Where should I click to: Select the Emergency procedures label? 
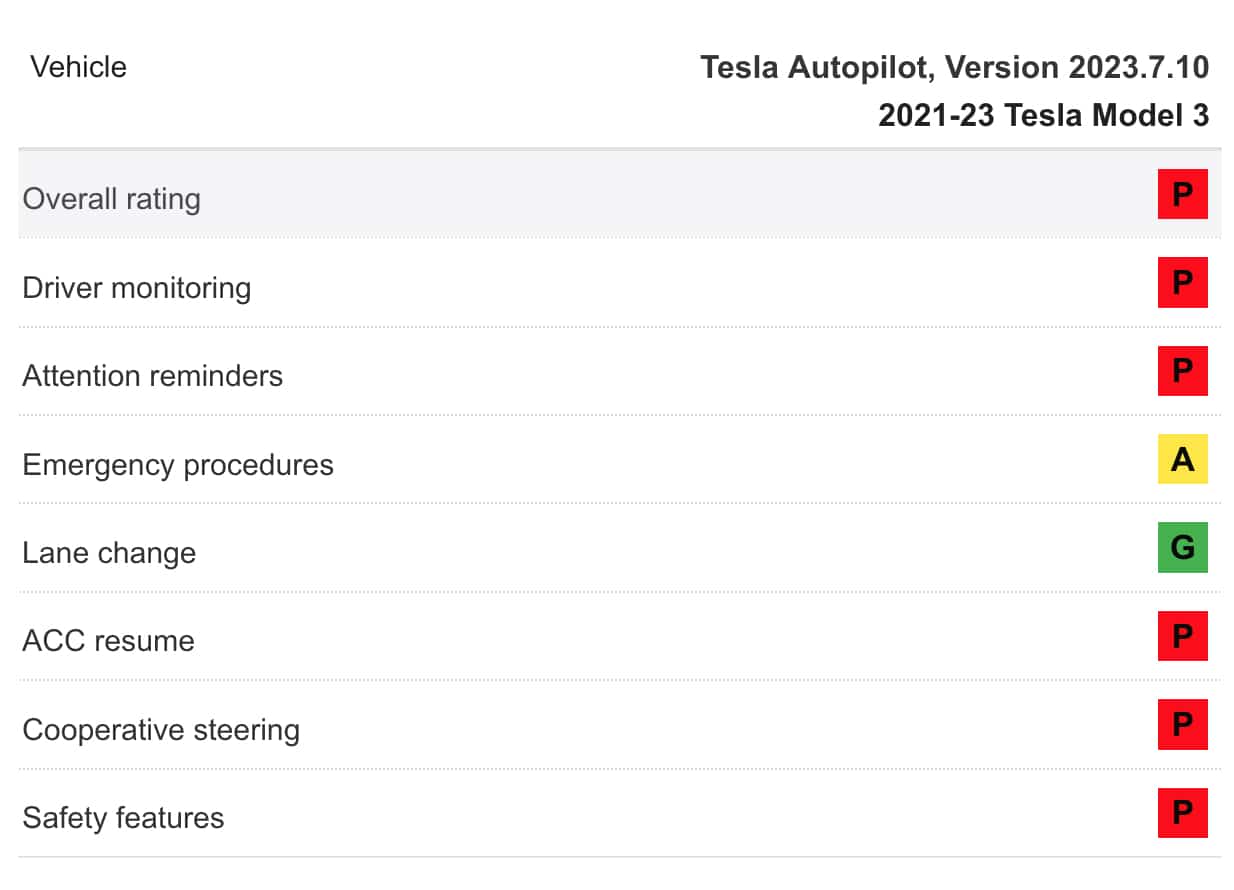pos(177,465)
